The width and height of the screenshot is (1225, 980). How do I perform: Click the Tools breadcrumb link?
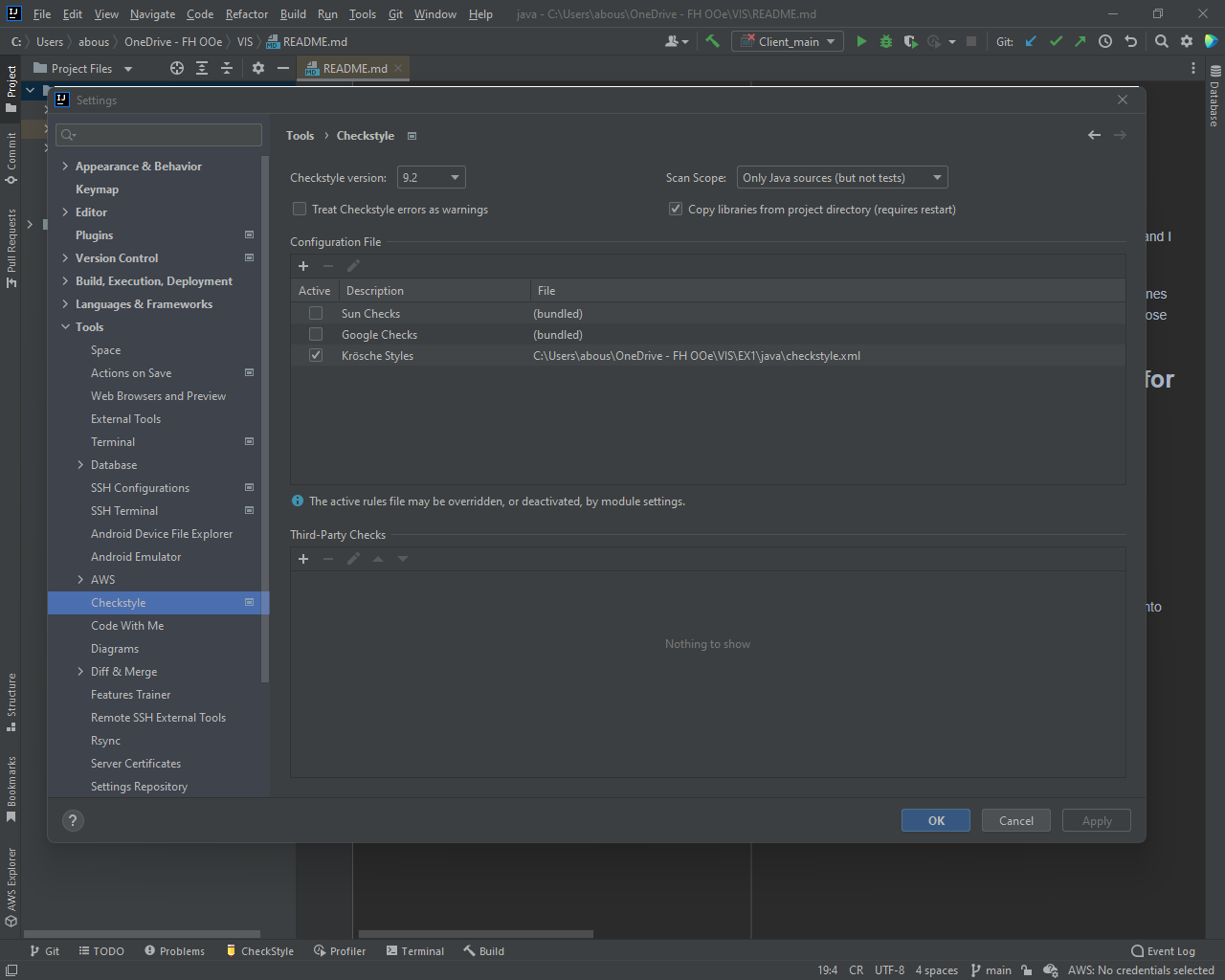pos(300,136)
